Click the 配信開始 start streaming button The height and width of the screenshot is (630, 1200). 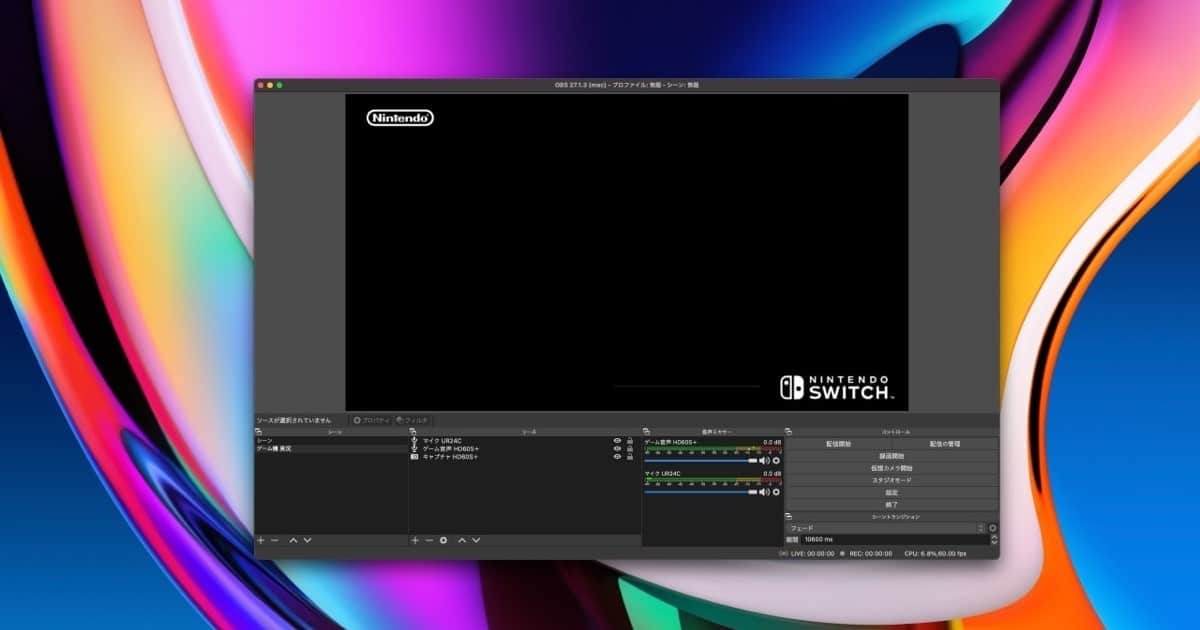(x=838, y=444)
